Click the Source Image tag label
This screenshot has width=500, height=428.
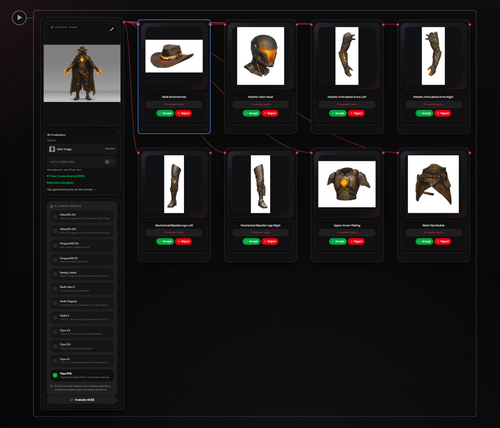click(x=64, y=27)
